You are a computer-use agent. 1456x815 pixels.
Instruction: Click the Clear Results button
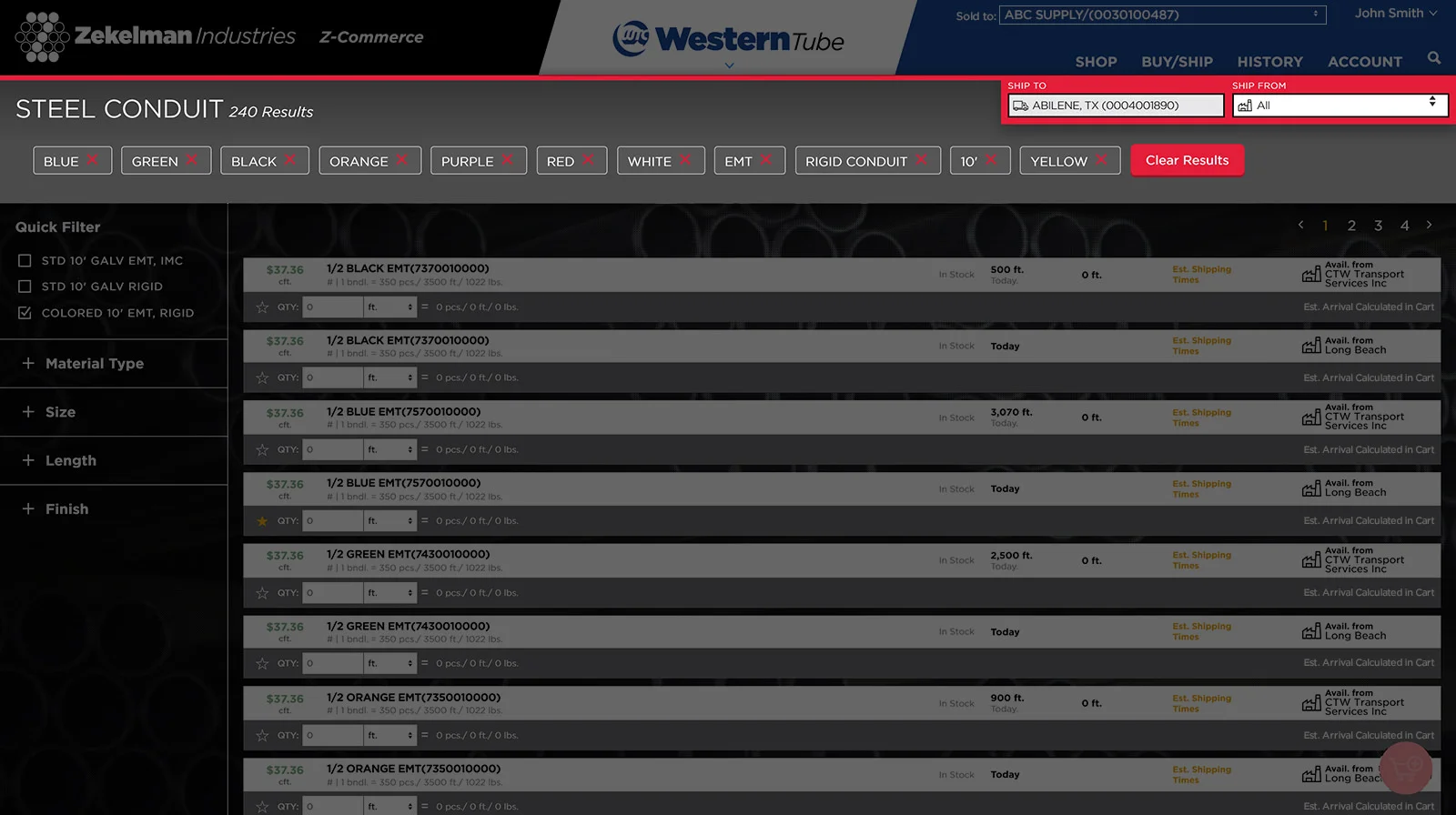tap(1187, 160)
